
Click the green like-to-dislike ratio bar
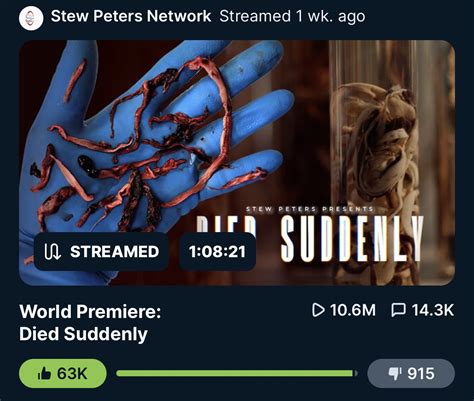[x=237, y=373]
